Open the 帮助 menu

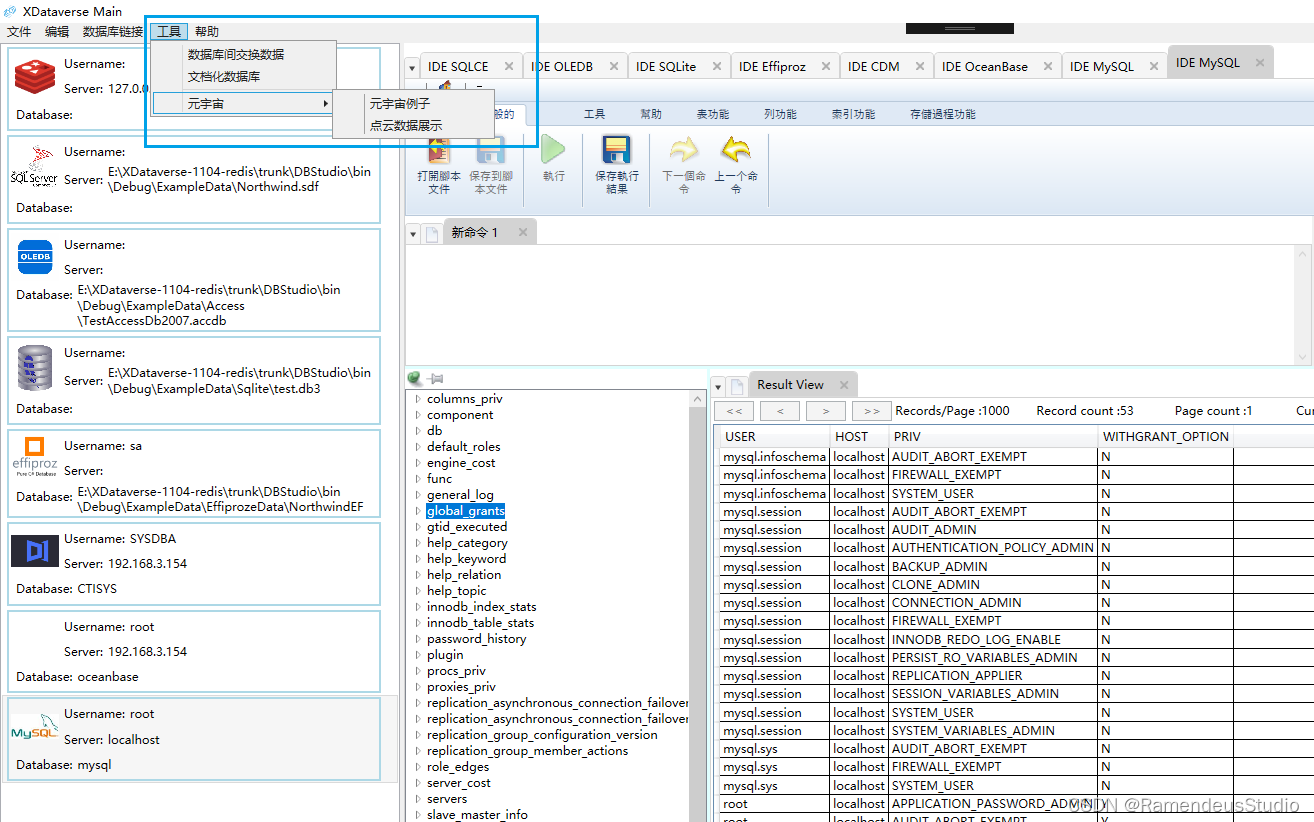click(207, 32)
